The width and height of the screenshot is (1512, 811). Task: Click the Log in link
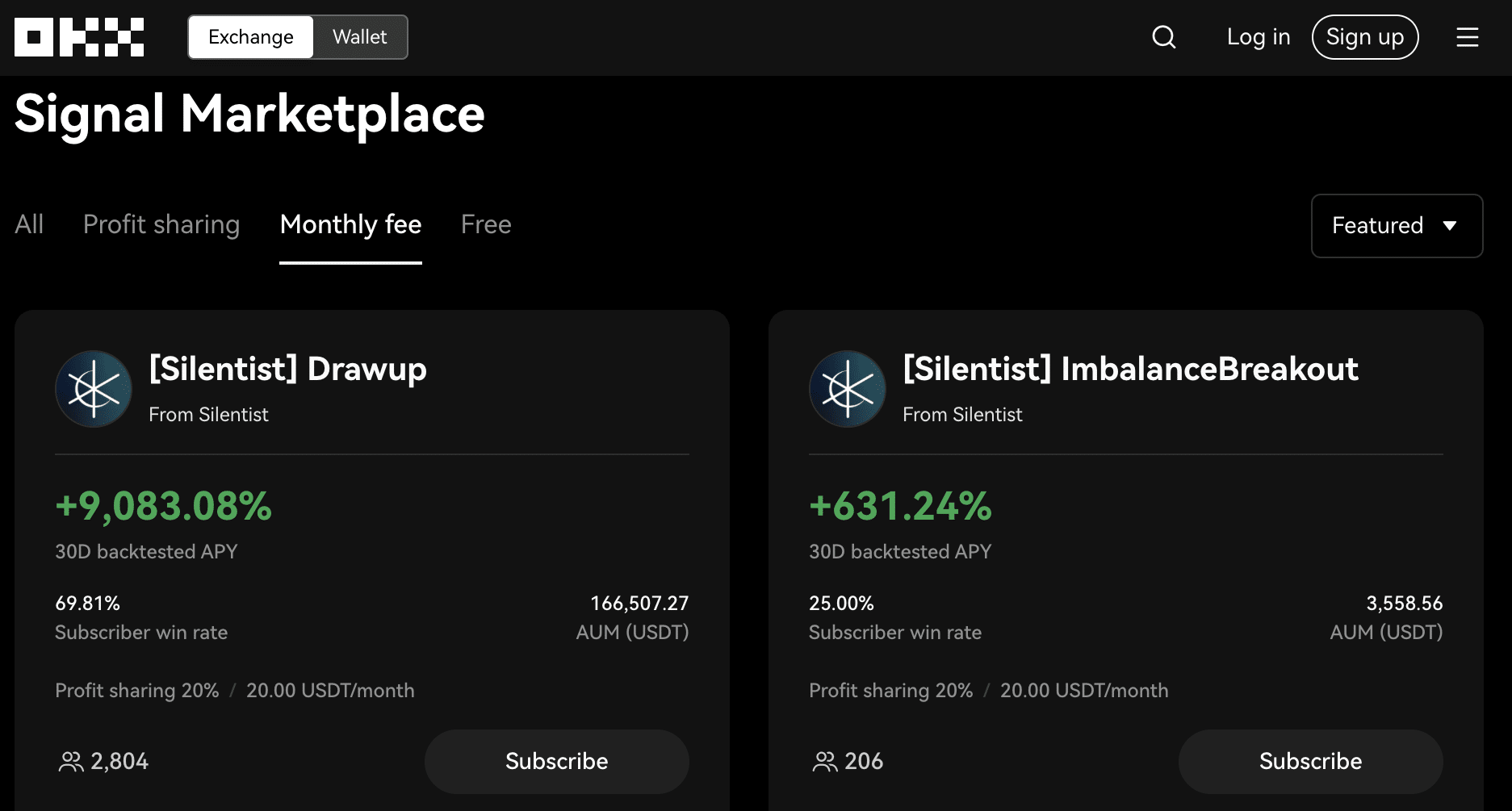(x=1259, y=37)
